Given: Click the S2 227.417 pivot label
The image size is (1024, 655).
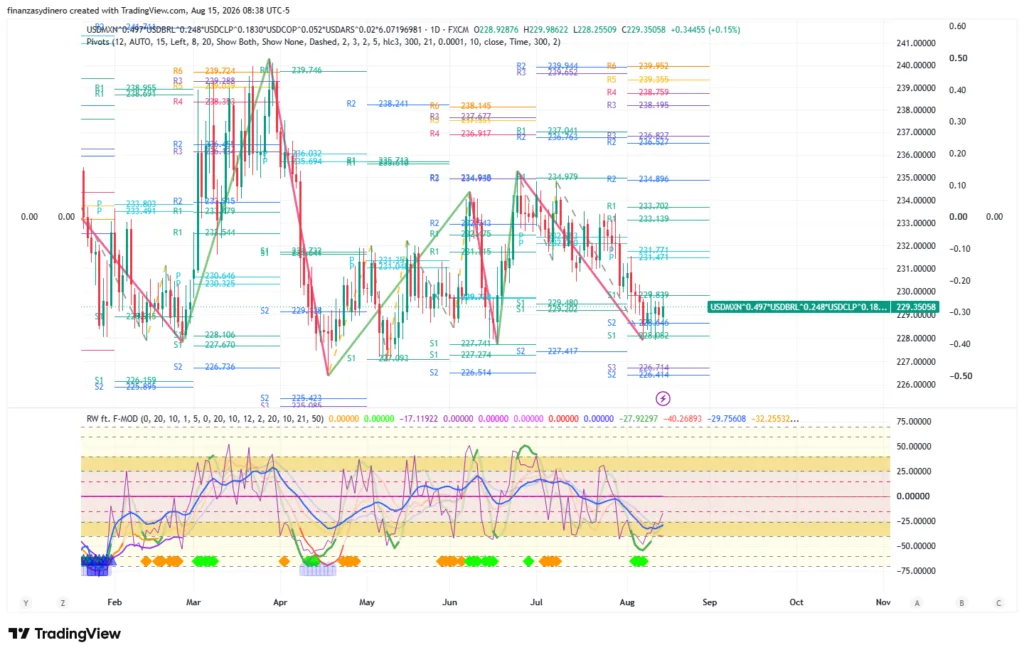Looking at the screenshot, I should pos(547,351).
